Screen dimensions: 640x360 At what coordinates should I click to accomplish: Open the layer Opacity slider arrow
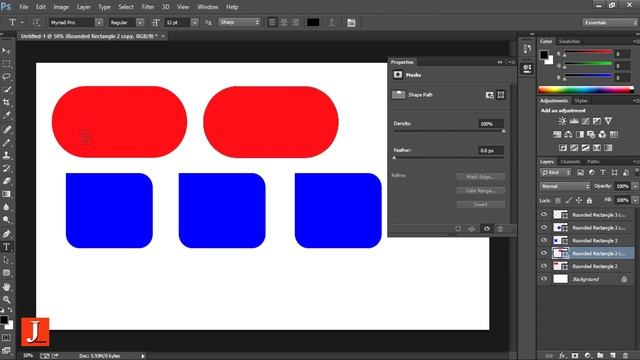[x=635, y=186]
